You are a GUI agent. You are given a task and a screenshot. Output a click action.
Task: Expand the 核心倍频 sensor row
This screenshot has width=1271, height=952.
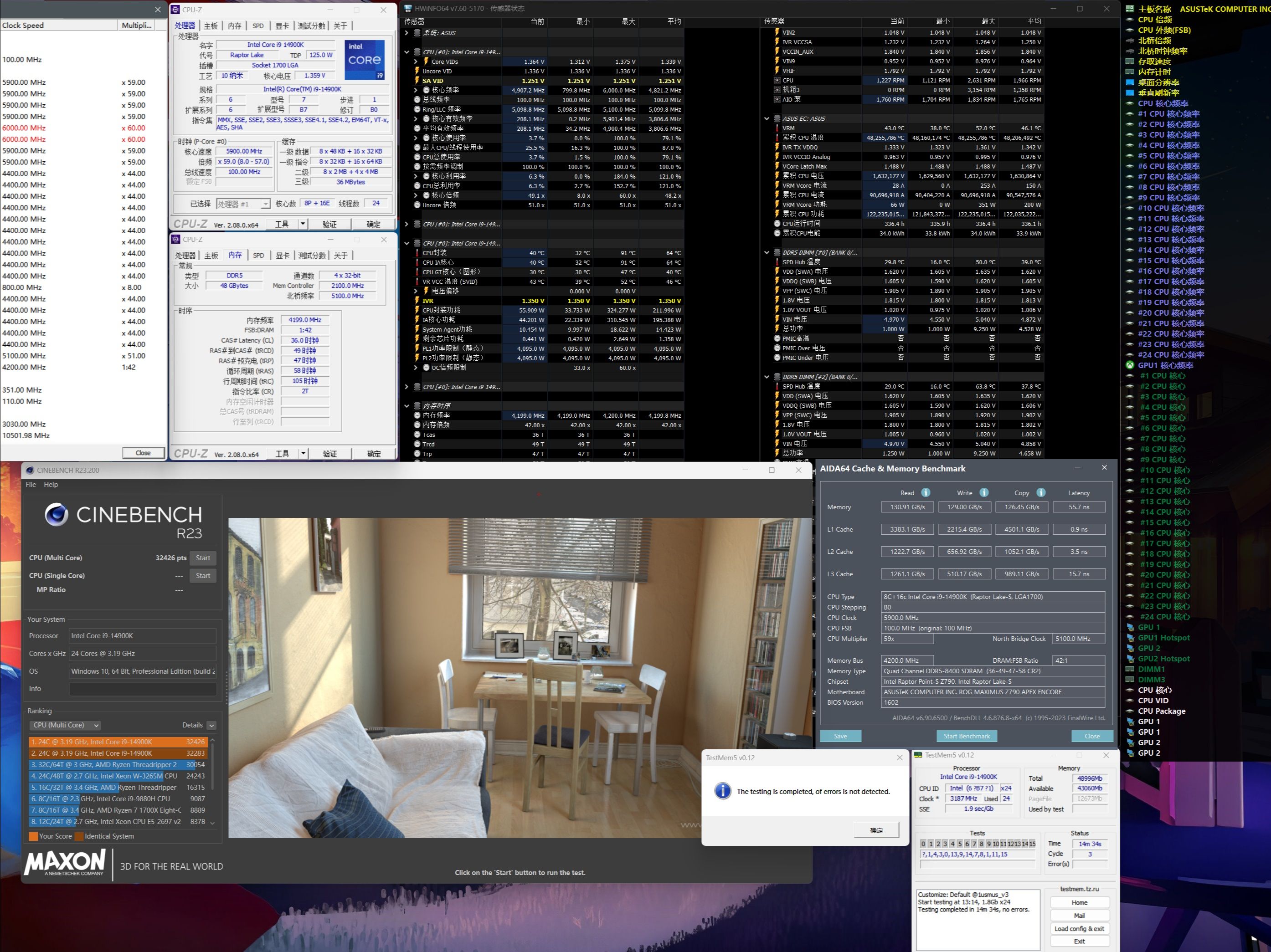pos(416,196)
